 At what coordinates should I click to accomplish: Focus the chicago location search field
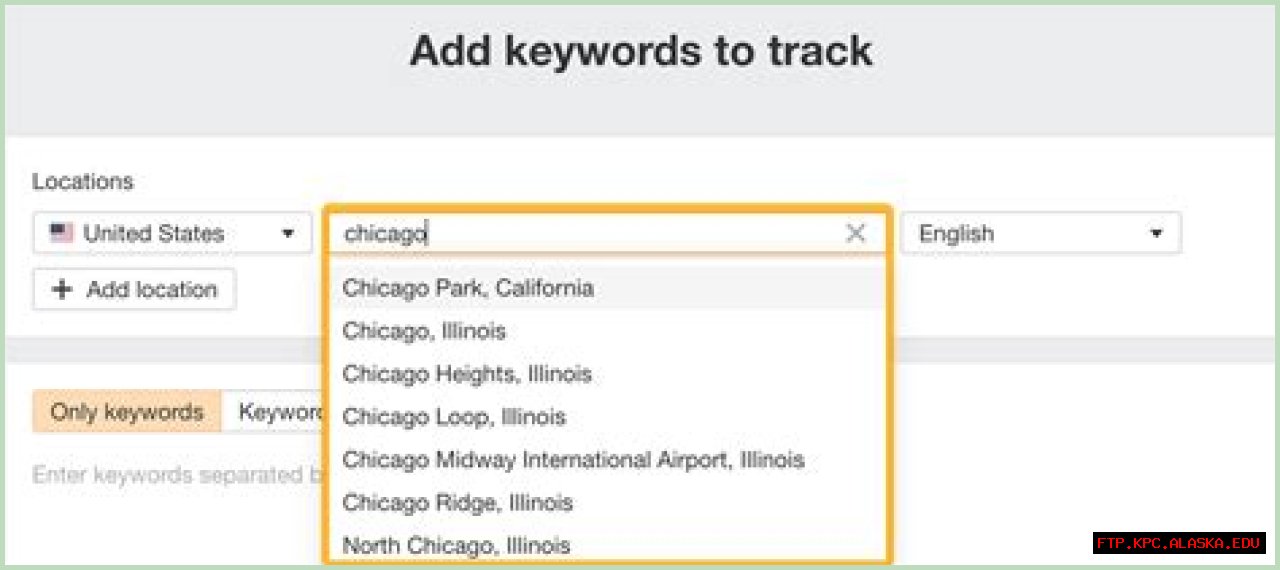pos(590,233)
